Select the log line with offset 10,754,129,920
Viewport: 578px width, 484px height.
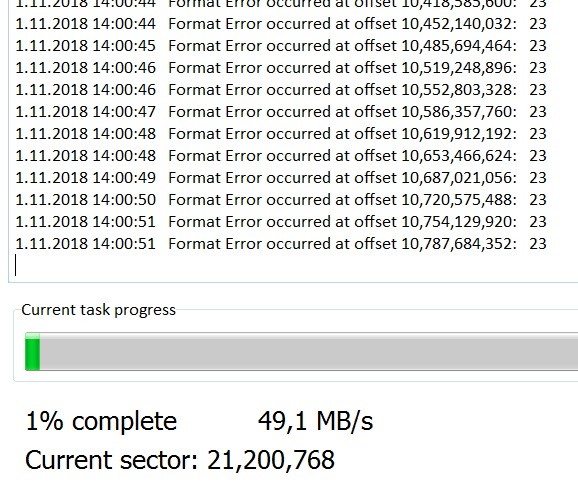tap(281, 222)
